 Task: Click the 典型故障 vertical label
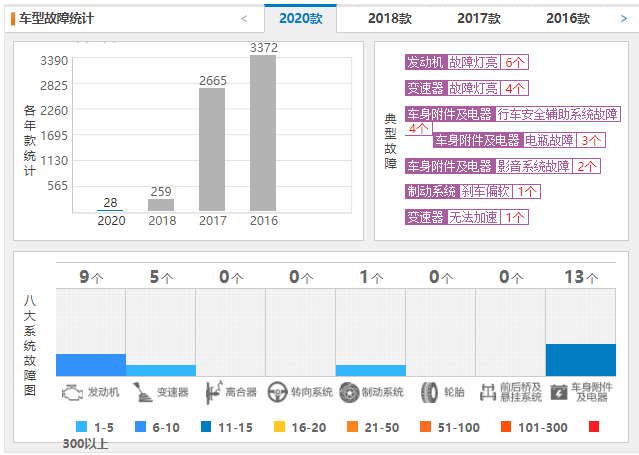coord(390,141)
